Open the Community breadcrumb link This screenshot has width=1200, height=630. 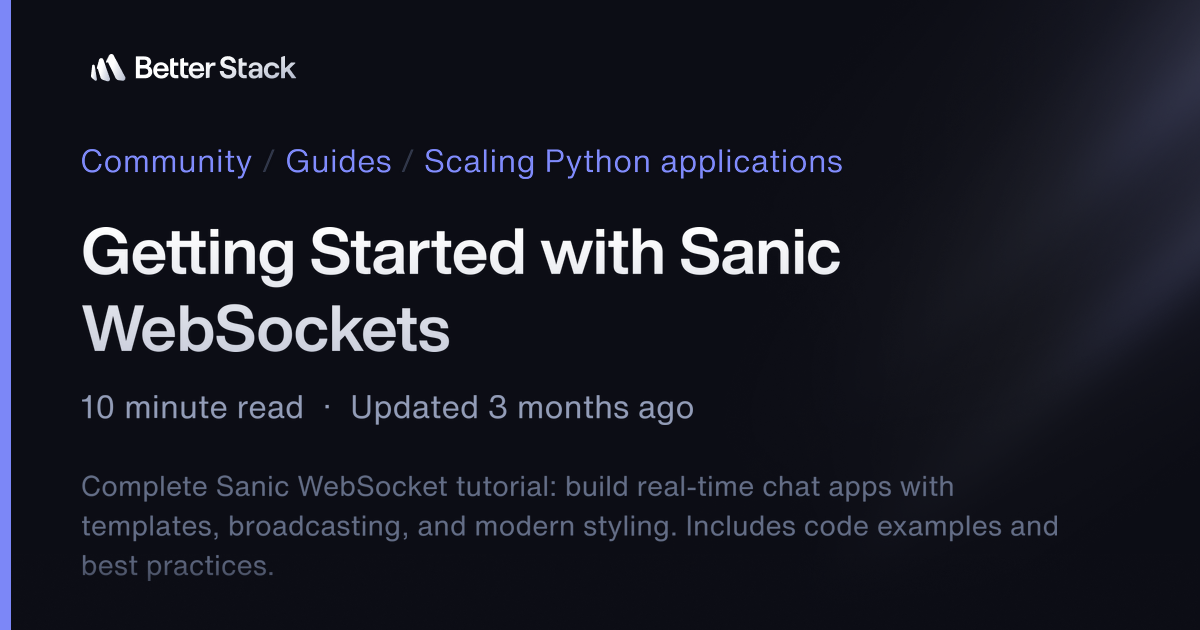point(166,161)
